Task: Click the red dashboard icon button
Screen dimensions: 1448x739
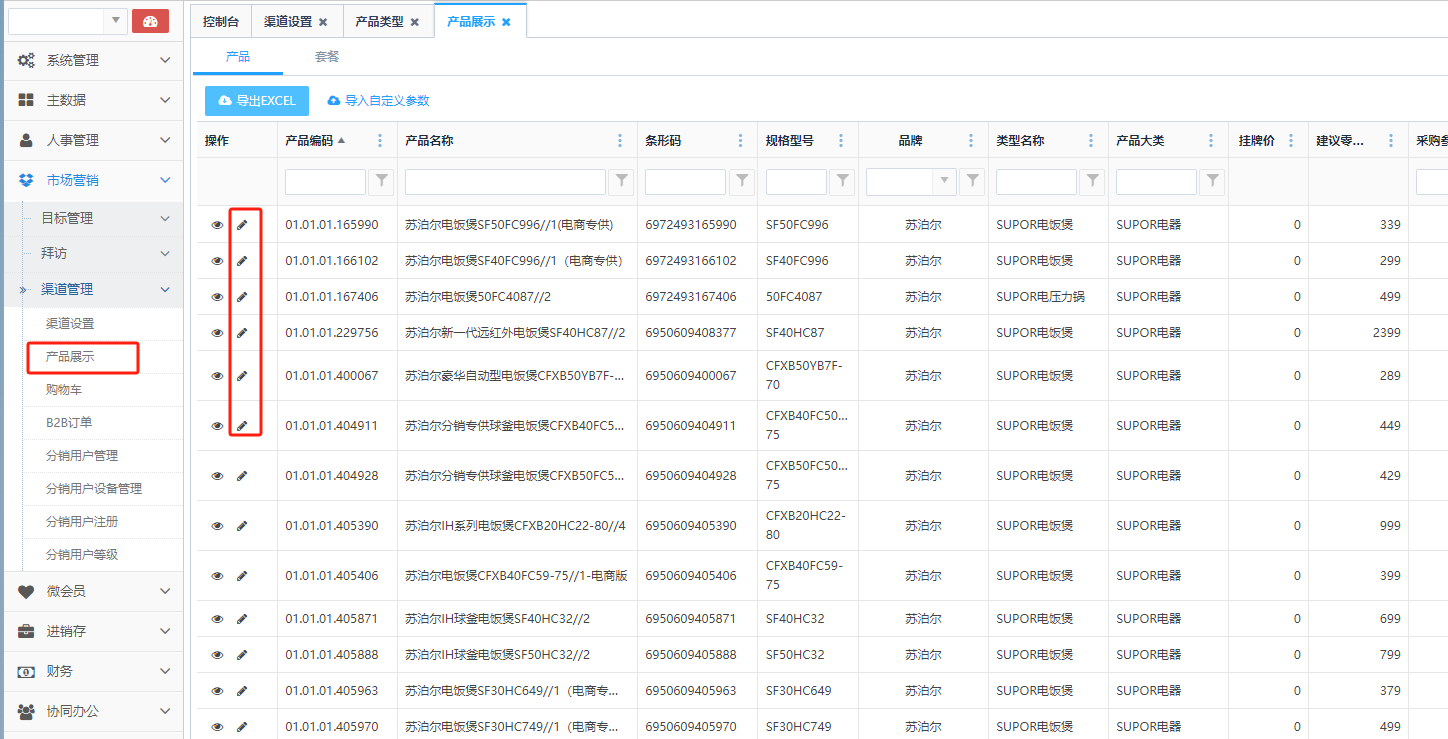Action: 150,21
